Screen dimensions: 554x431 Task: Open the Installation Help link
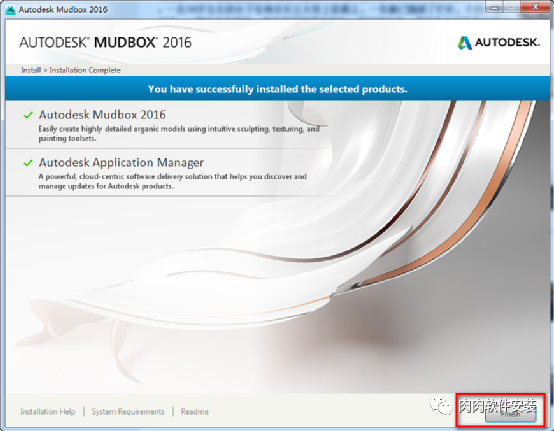coord(48,412)
